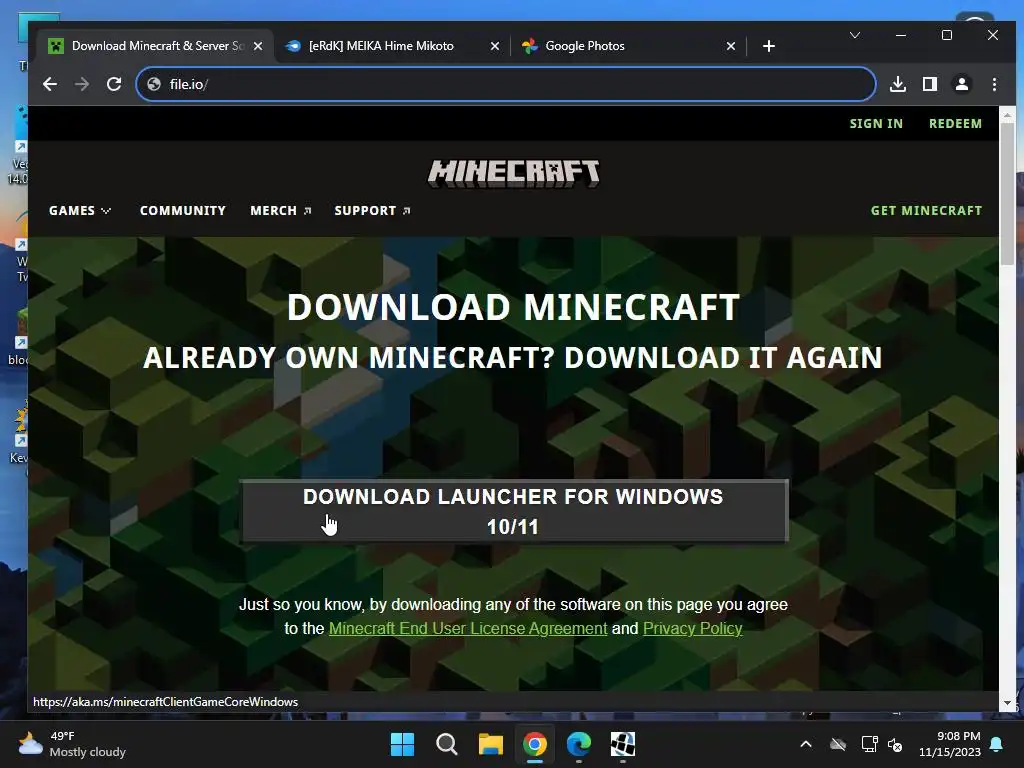Open Chrome three-dot menu
1024x768 pixels.
(994, 84)
